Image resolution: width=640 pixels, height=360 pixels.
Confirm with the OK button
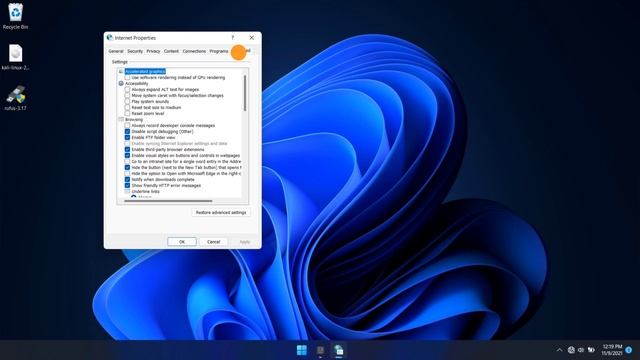182,242
